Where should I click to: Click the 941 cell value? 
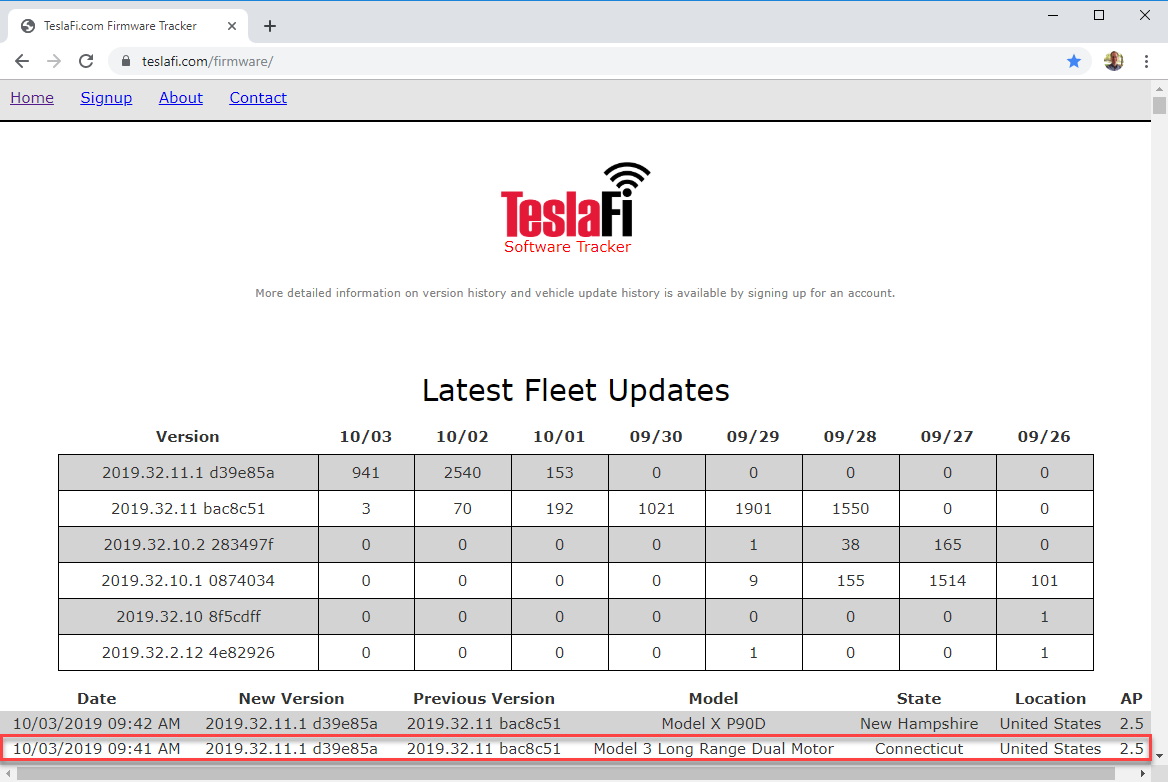[x=366, y=472]
